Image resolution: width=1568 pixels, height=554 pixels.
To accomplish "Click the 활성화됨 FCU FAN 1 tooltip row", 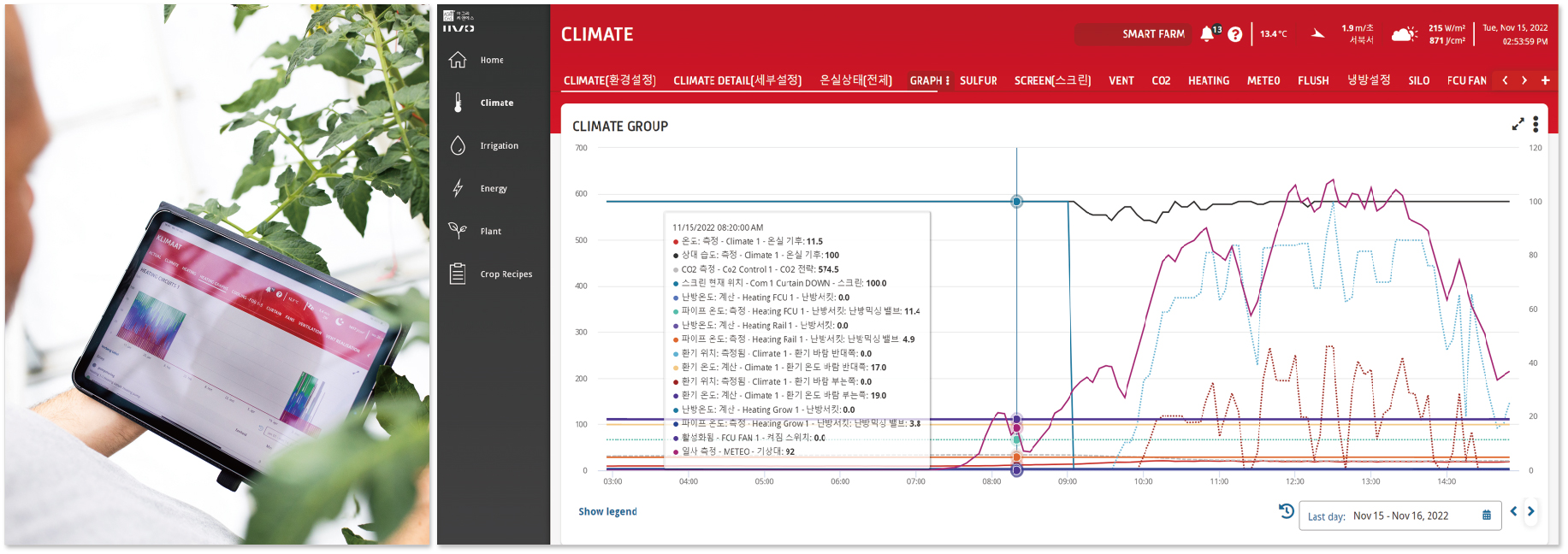I will [749, 438].
